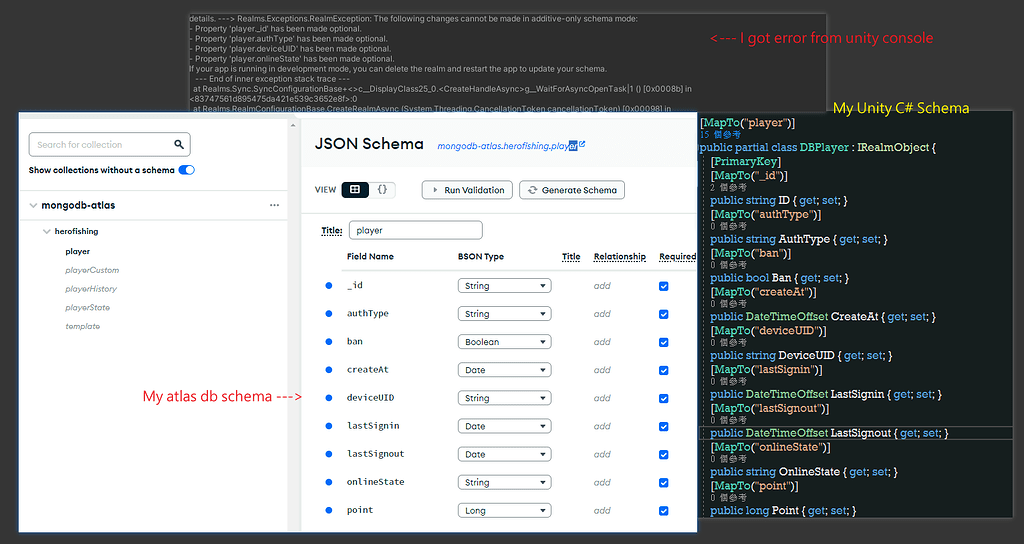Uncheck Required for authType field
This screenshot has height=544, width=1024.
(x=664, y=314)
